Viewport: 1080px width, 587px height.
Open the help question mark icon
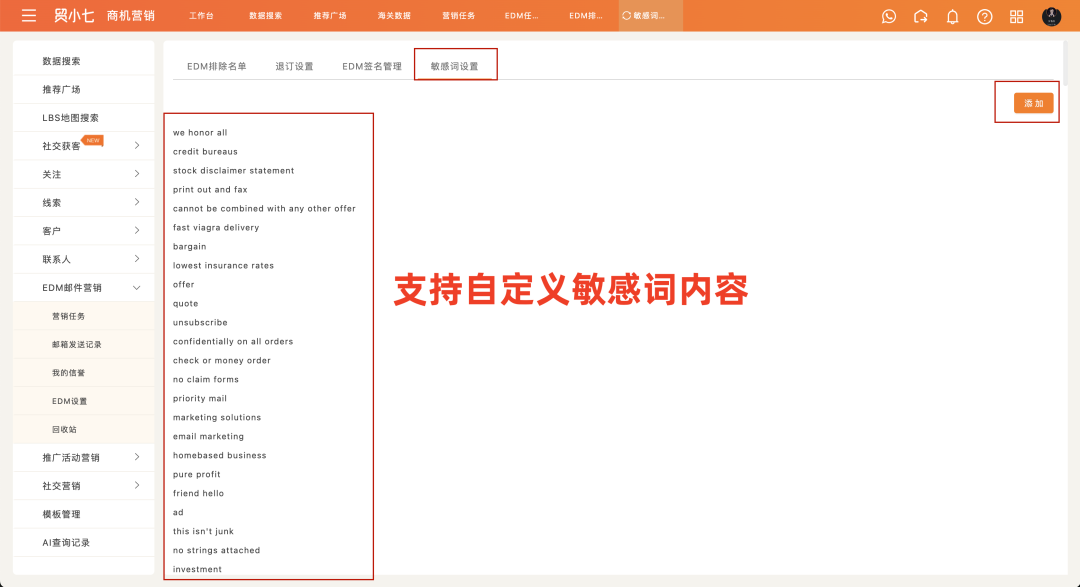coord(984,17)
